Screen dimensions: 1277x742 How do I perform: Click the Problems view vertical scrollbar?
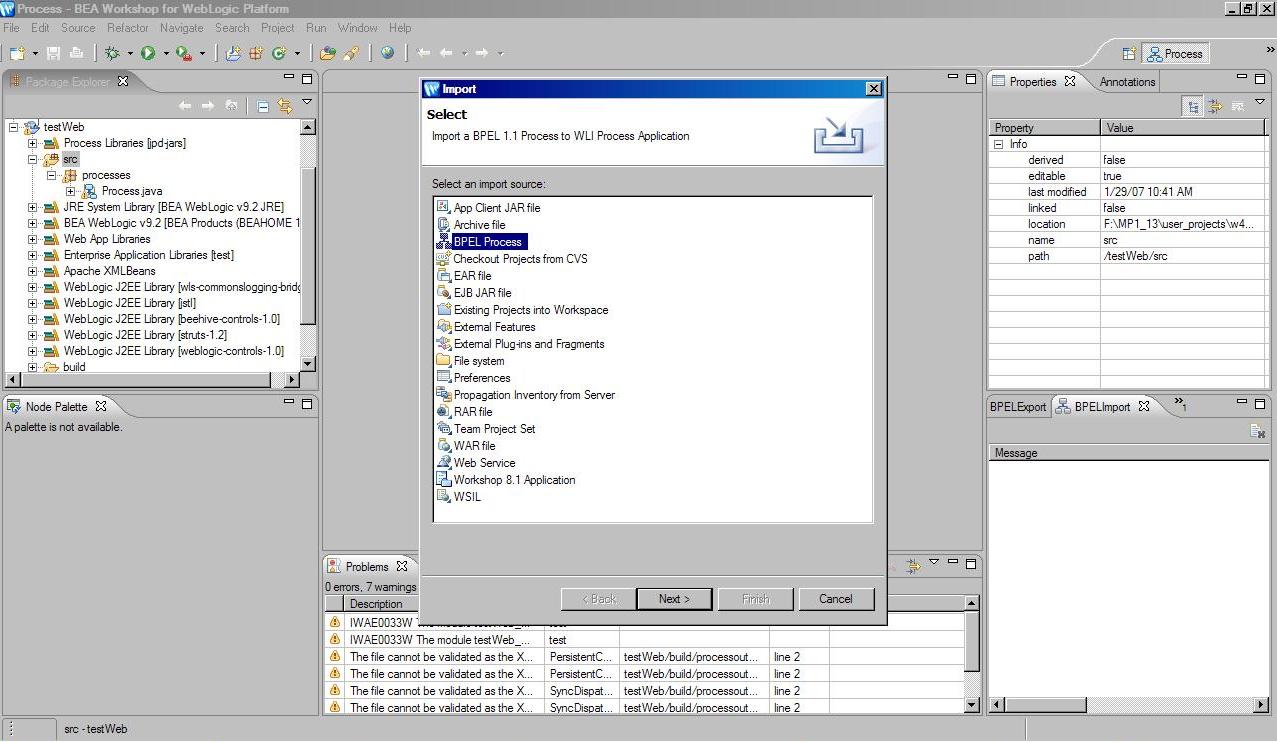(971, 654)
